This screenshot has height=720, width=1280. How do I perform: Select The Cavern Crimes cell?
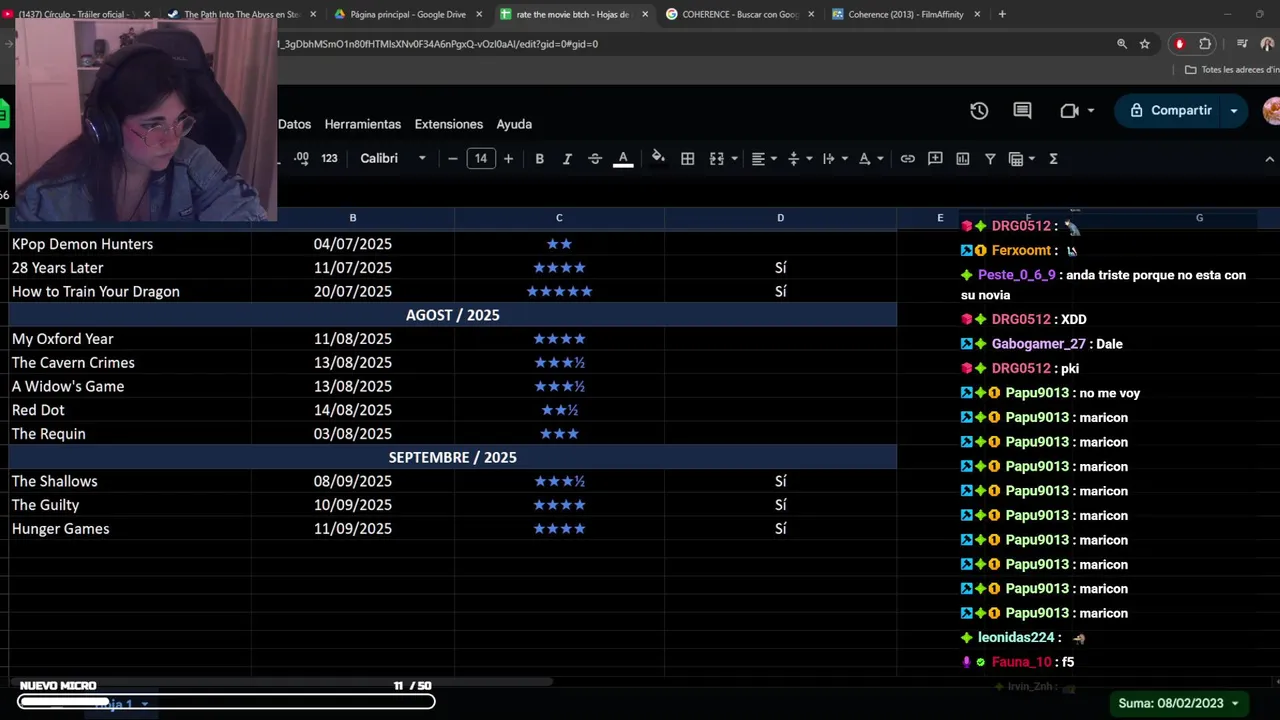pyautogui.click(x=130, y=363)
